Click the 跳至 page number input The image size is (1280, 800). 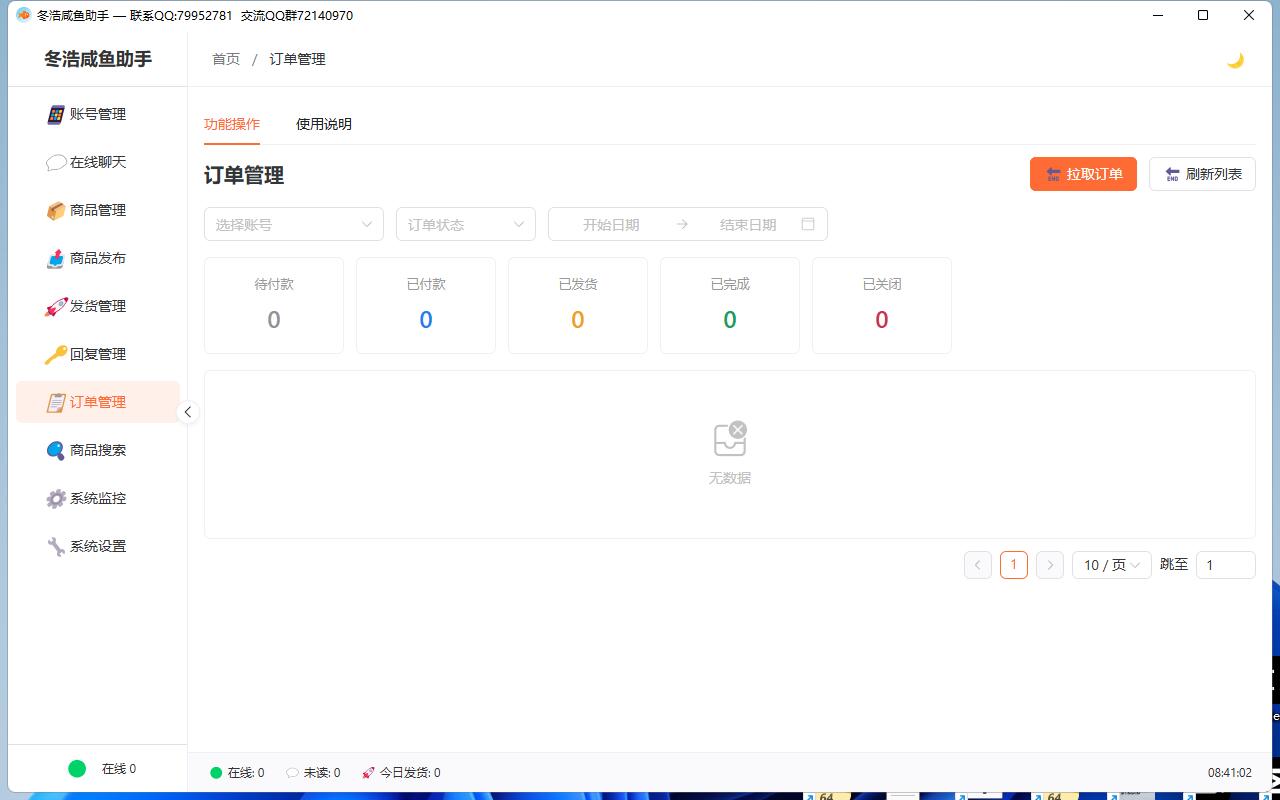click(x=1226, y=565)
